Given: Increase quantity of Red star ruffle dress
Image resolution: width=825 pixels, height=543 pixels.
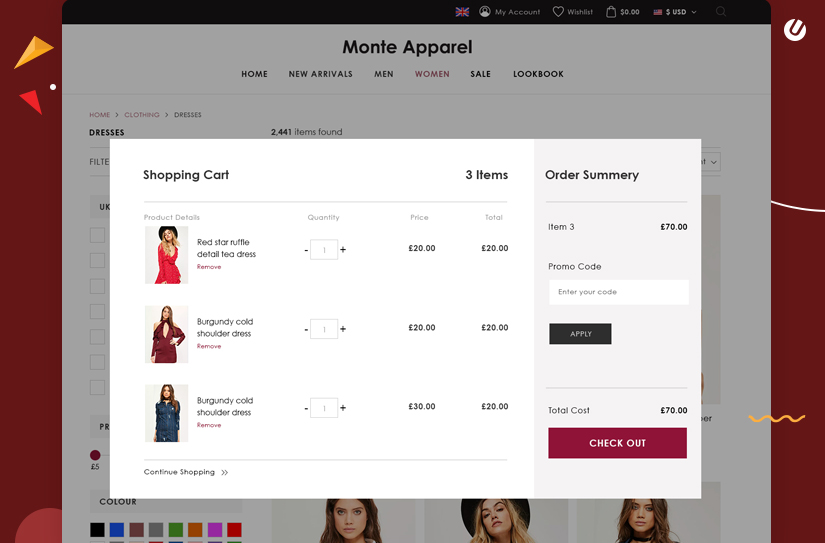Looking at the screenshot, I should (343, 249).
